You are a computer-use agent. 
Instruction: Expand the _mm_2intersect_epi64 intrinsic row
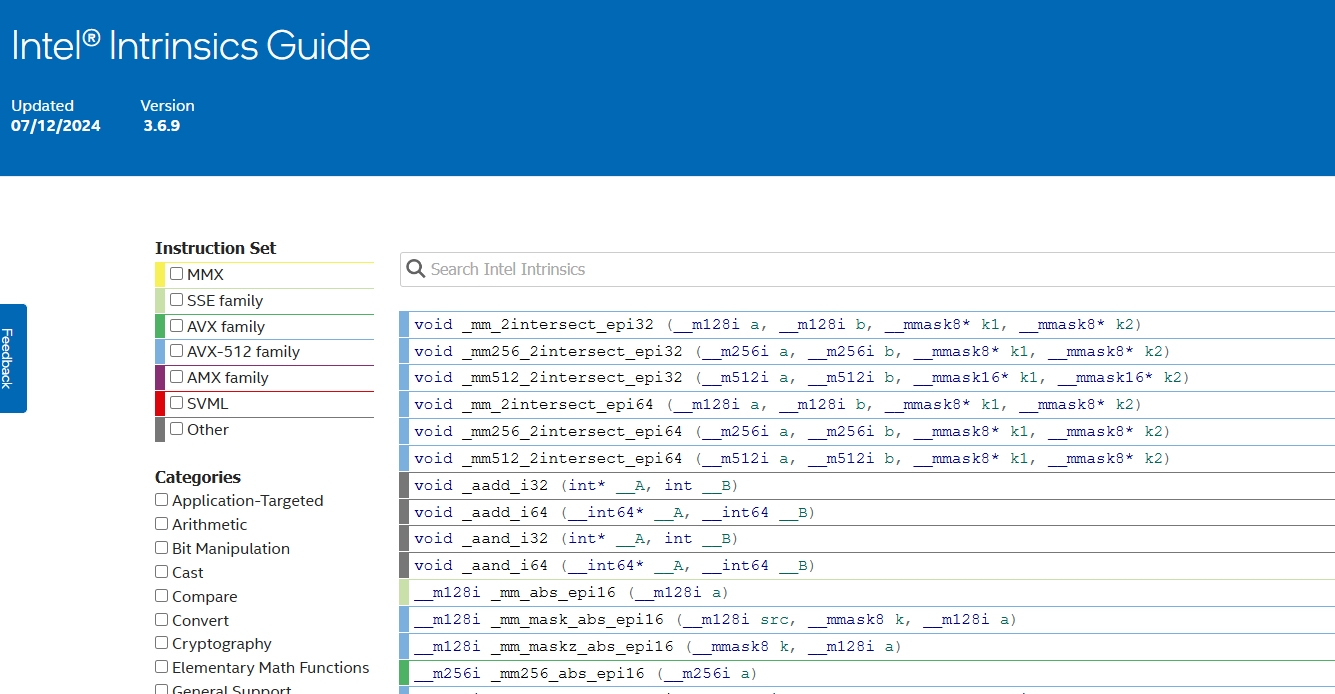pyautogui.click(x=867, y=405)
